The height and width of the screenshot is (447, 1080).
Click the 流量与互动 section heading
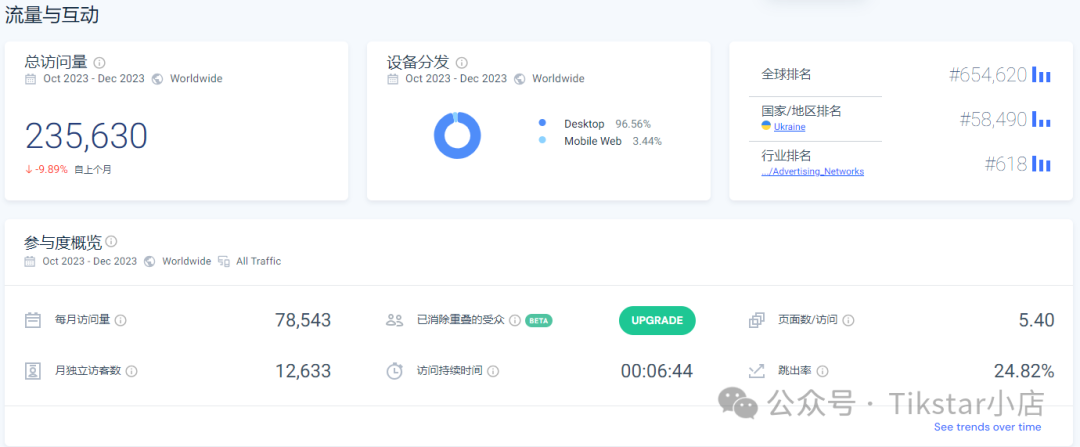pyautogui.click(x=52, y=16)
